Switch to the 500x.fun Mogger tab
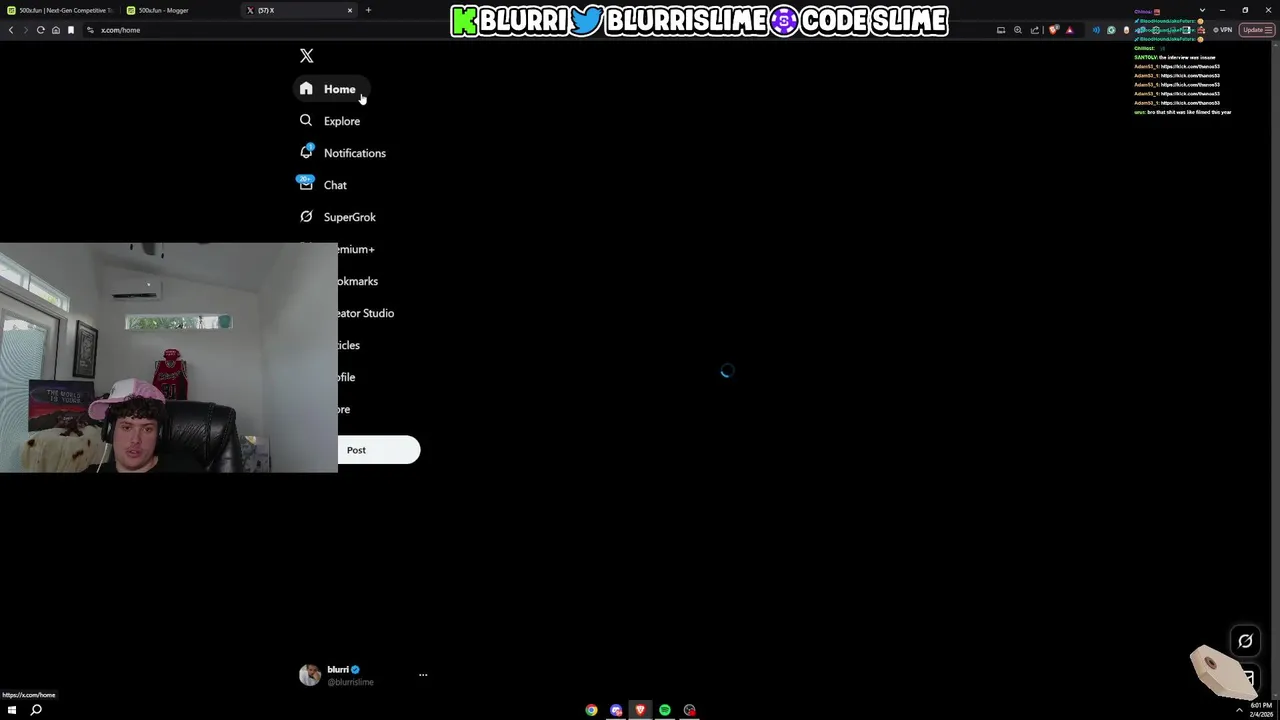 pos(179,10)
